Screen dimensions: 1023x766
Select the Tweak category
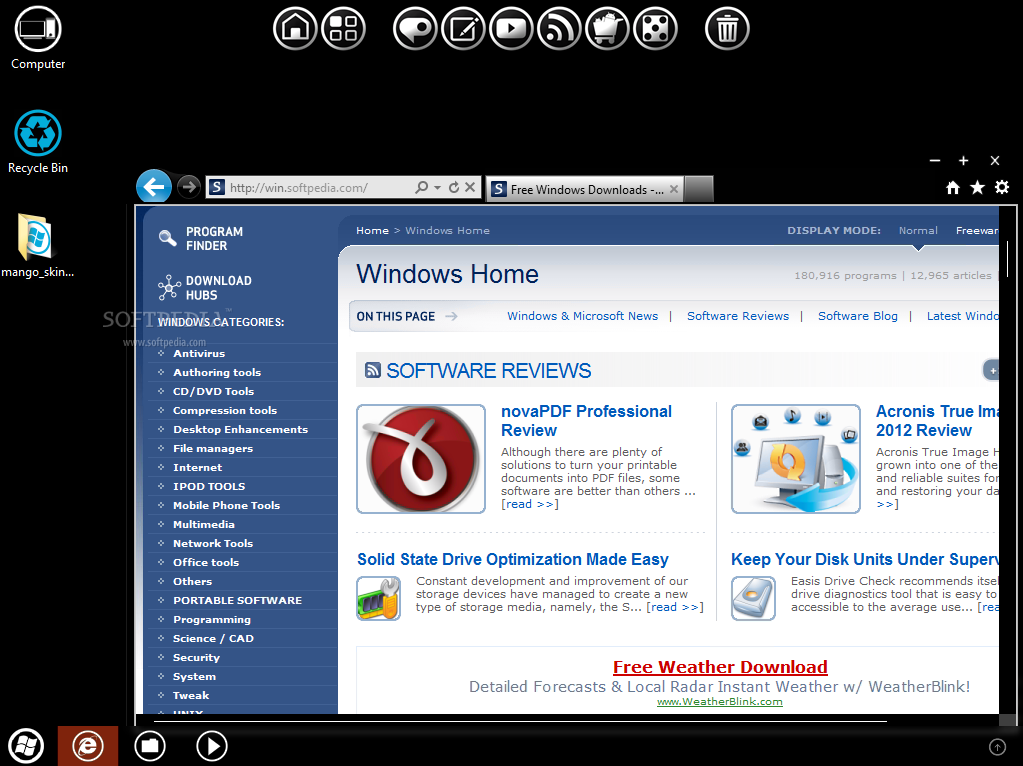pyautogui.click(x=191, y=695)
